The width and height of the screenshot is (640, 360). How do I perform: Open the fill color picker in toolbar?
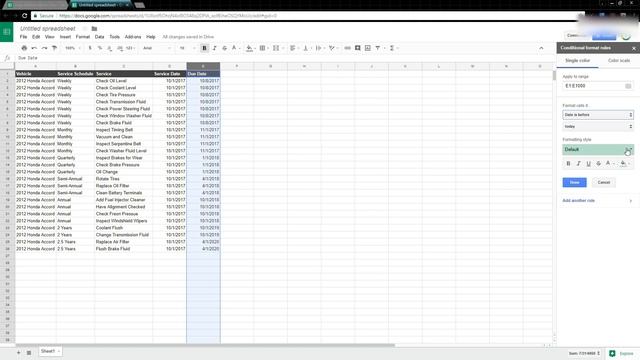[249, 48]
